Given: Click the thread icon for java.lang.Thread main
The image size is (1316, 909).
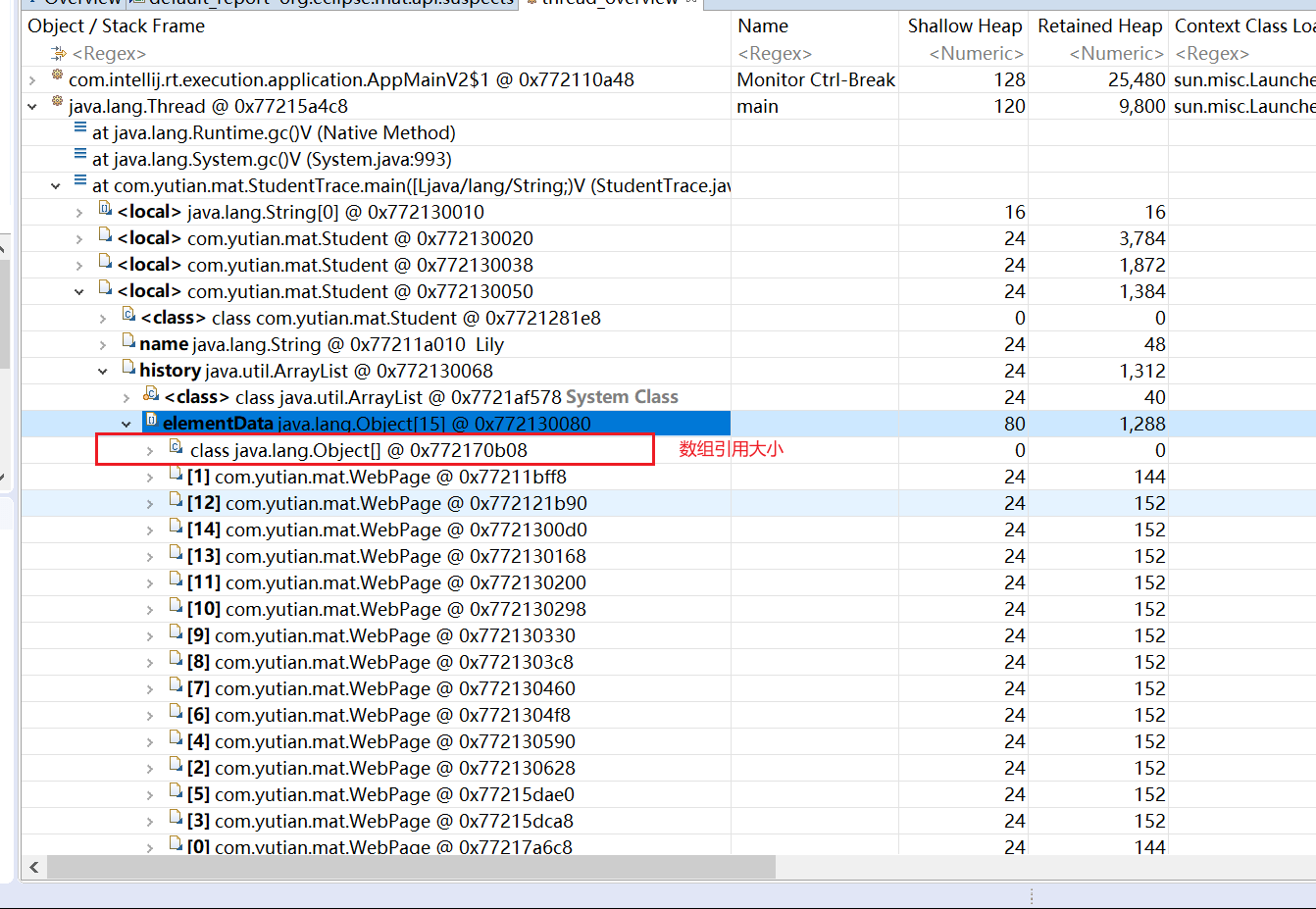Looking at the screenshot, I should point(57,102).
